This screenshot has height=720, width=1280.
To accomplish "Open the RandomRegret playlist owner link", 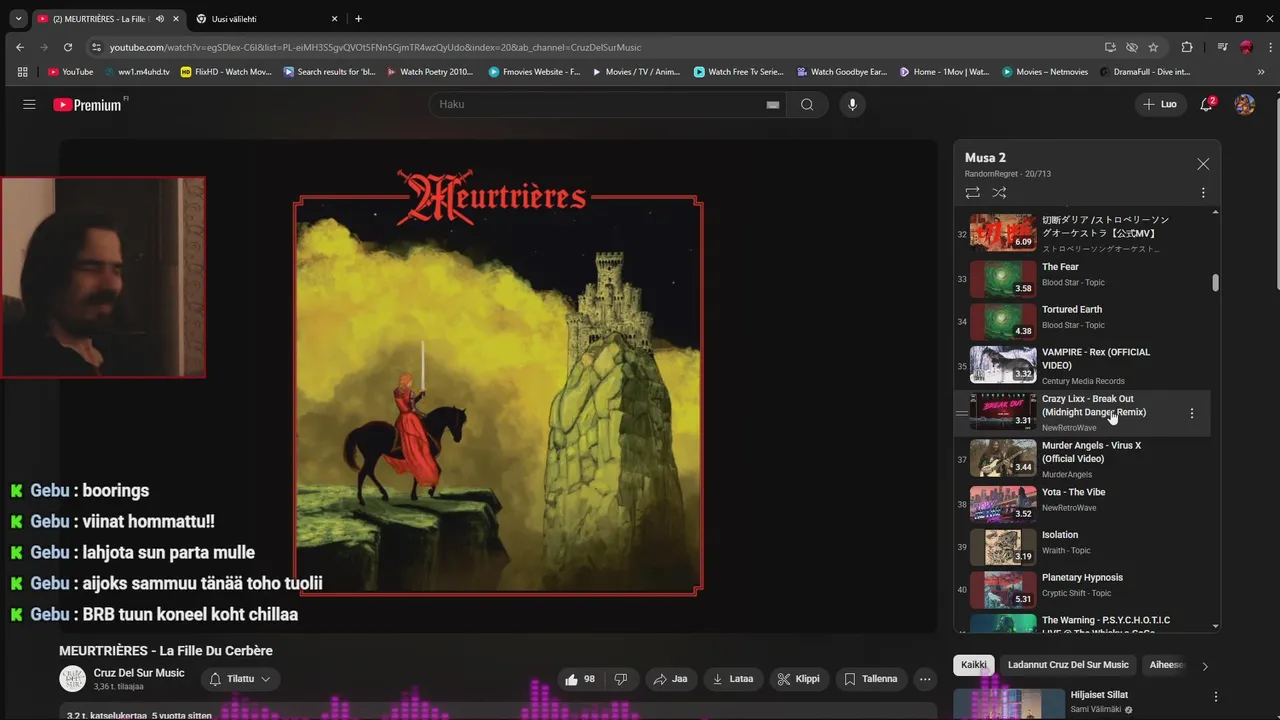I will coord(992,174).
